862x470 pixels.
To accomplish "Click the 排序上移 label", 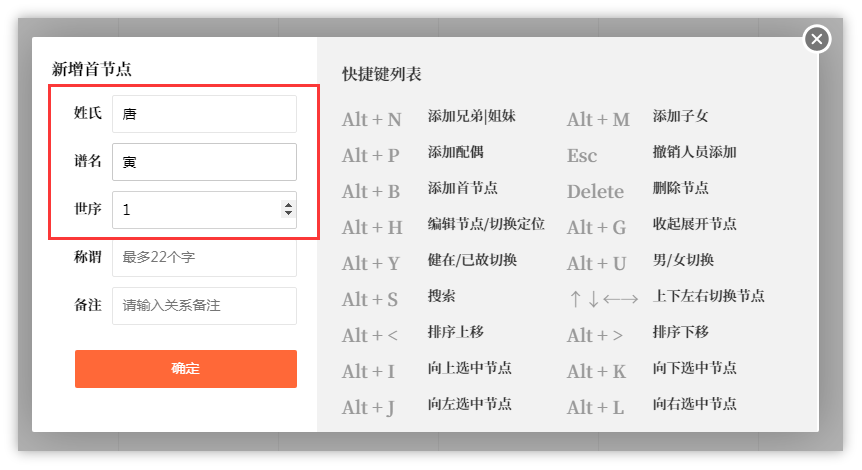I will (456, 332).
